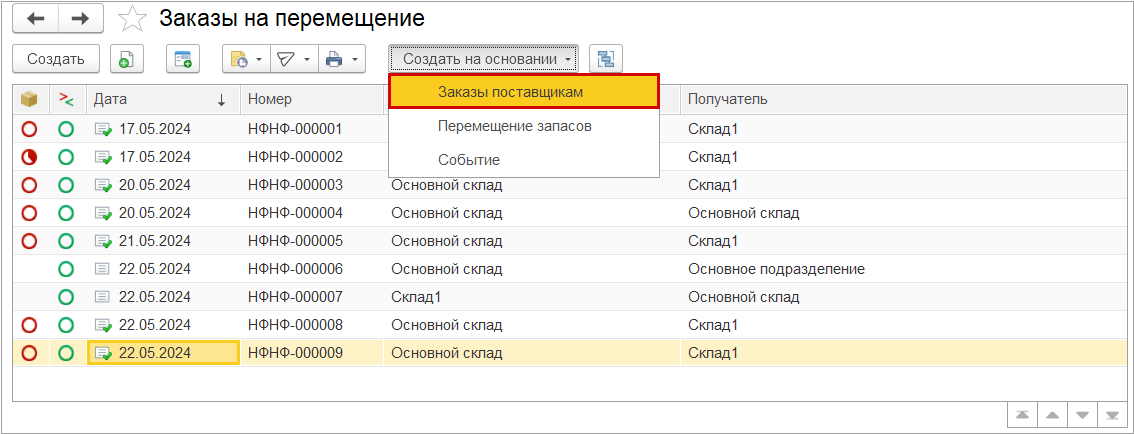This screenshot has height=434, width=1134.
Task: Click green status circle for НФНФ-000006
Action: 66,269
